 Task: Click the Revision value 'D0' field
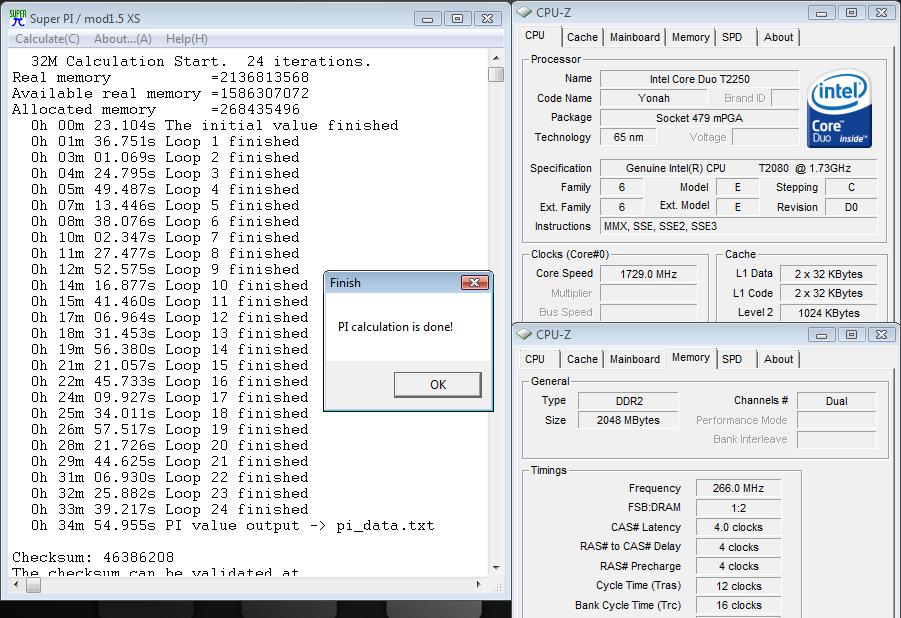tap(851, 208)
